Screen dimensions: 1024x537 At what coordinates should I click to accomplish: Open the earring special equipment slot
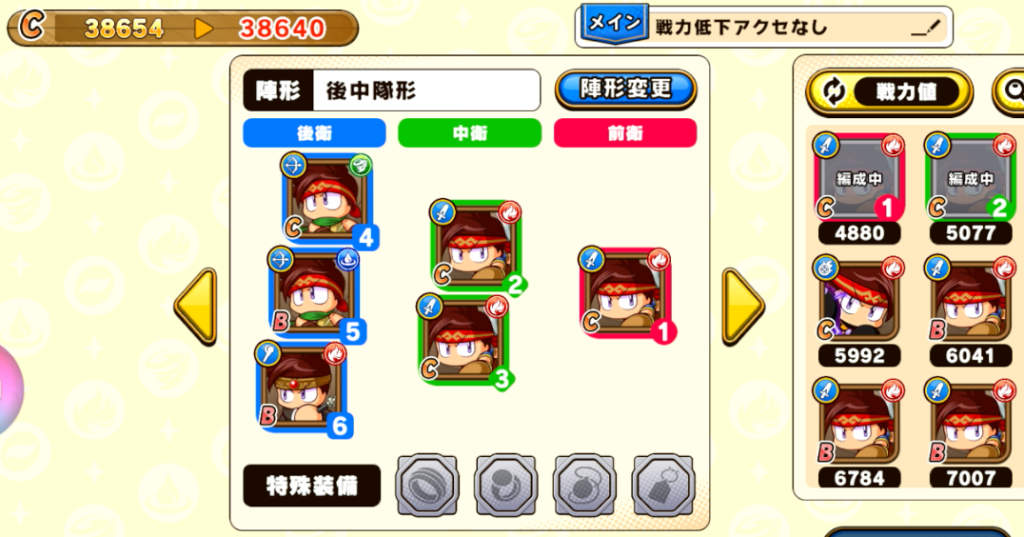click(x=506, y=485)
